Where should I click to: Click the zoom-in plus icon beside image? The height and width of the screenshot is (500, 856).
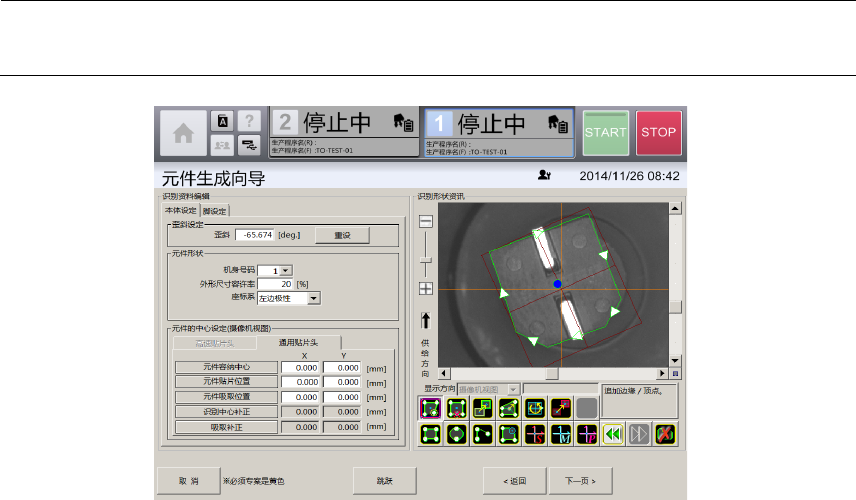[426, 289]
